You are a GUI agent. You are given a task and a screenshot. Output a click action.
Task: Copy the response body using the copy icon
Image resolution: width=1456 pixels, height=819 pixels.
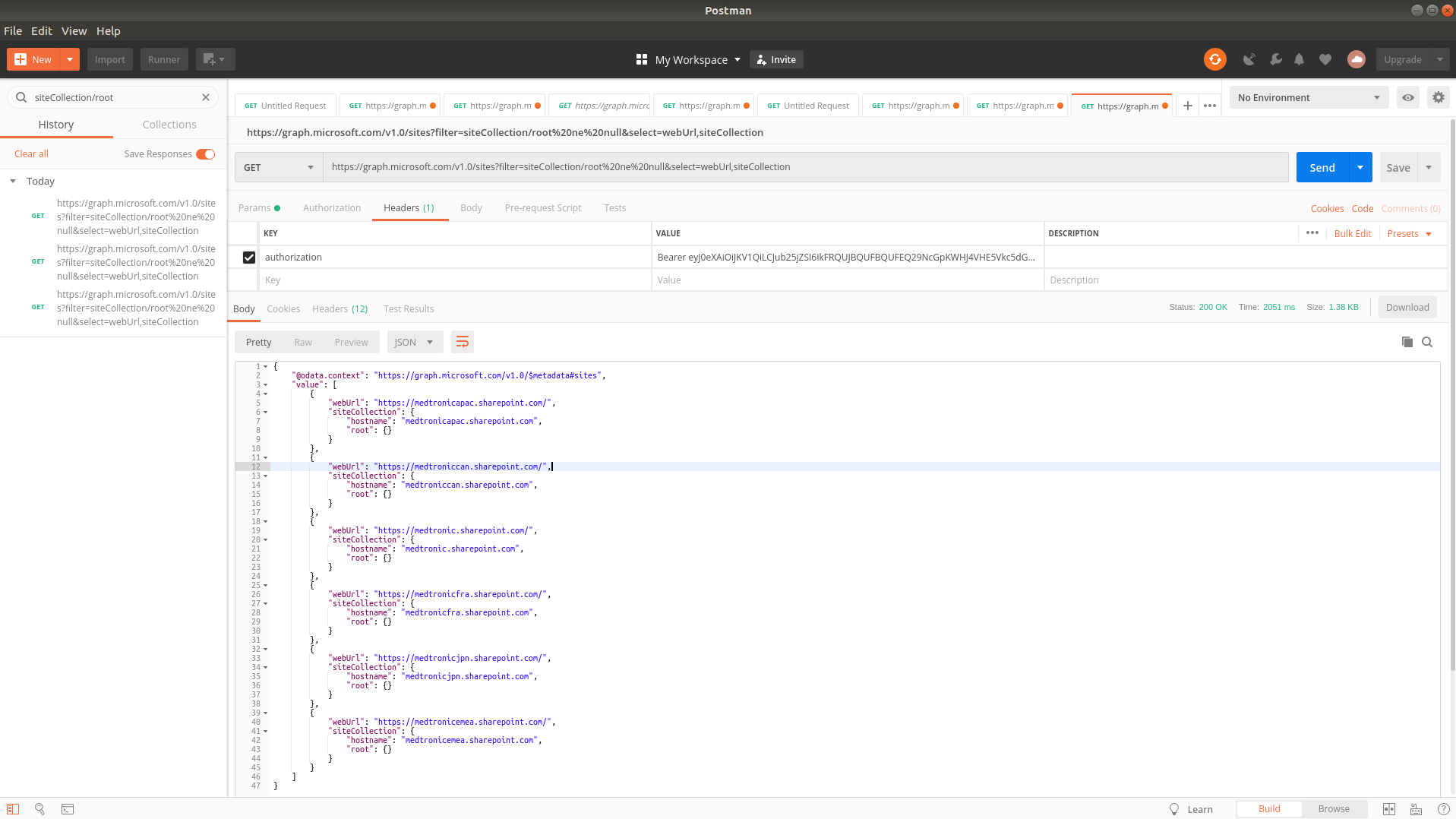coord(1406,342)
